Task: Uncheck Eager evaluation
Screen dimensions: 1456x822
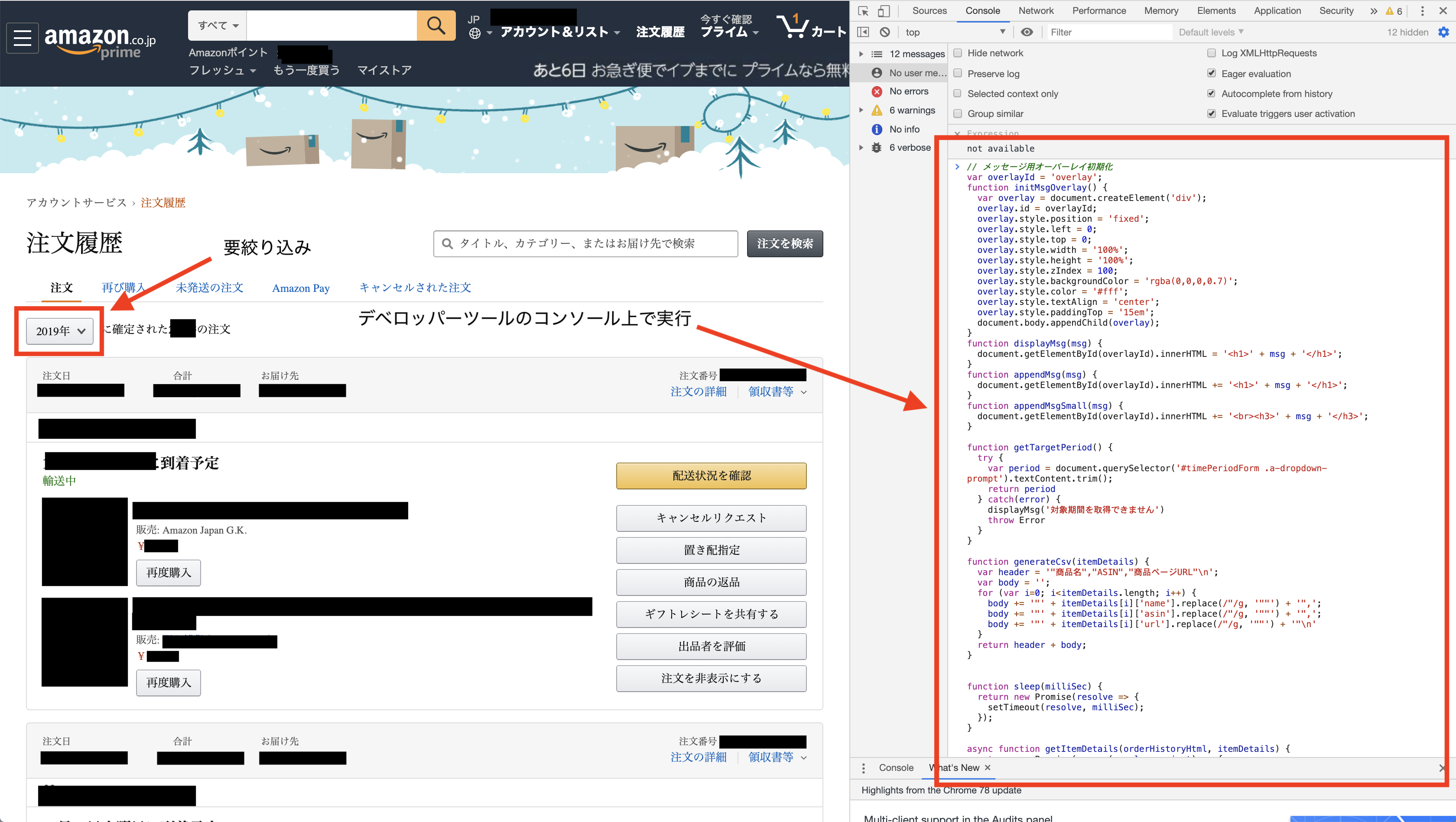Action: 1211,74
